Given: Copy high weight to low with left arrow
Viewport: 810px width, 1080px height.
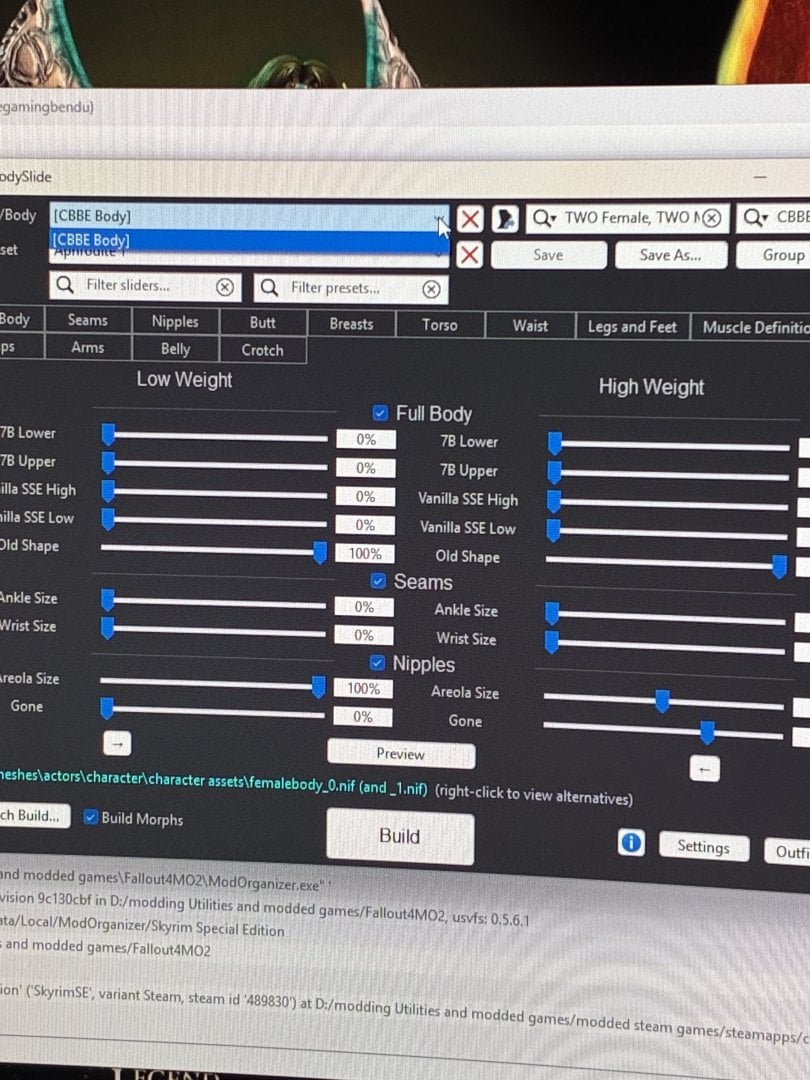Looking at the screenshot, I should (704, 769).
